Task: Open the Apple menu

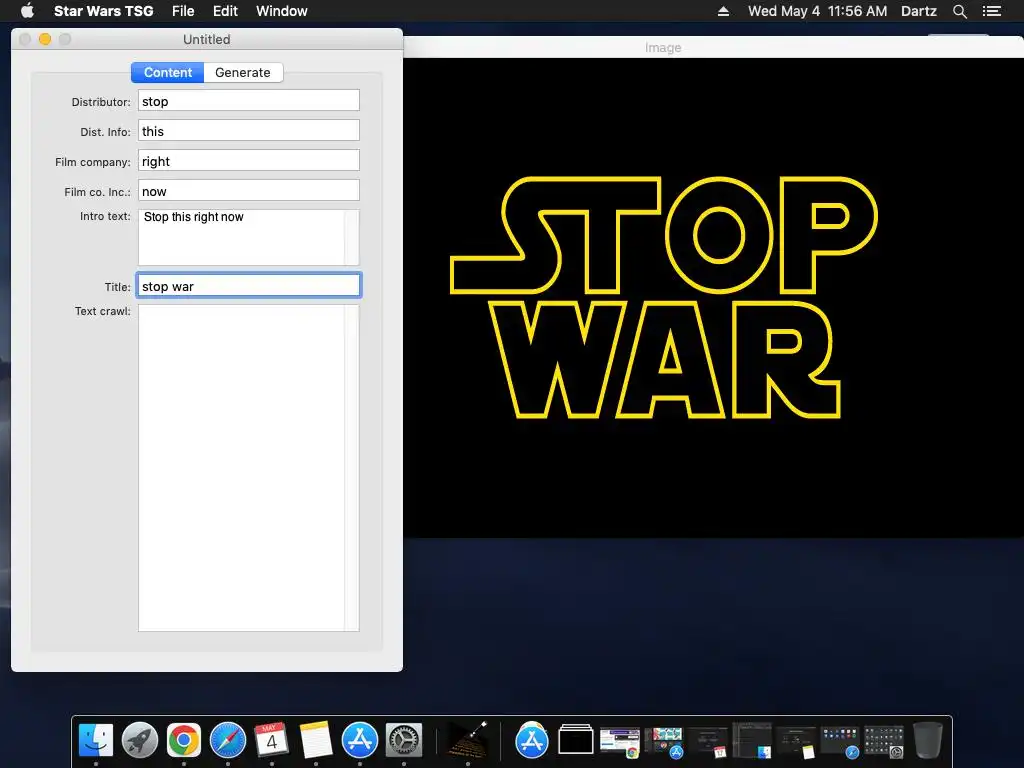Action: [x=27, y=11]
